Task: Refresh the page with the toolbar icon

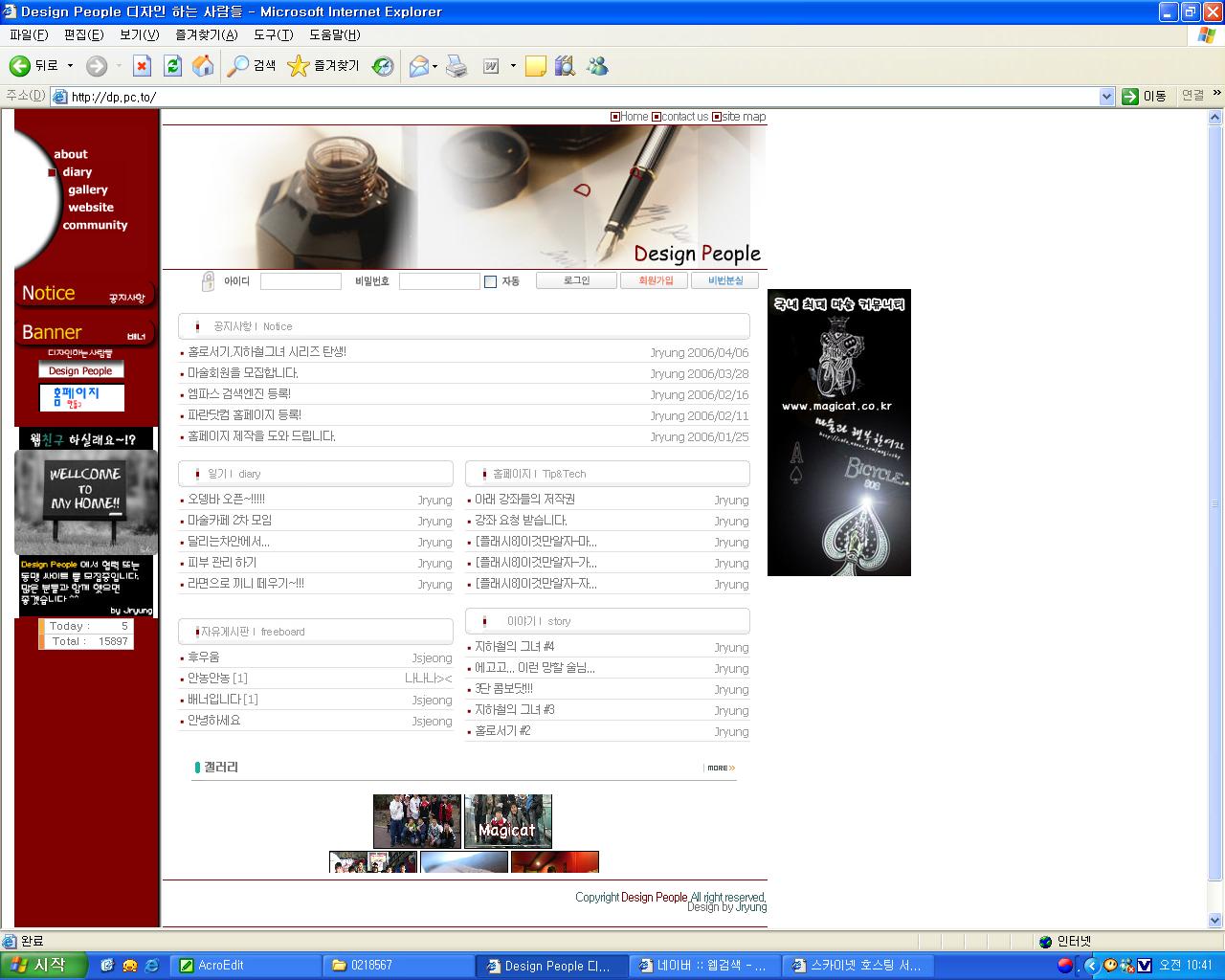Action: [x=172, y=66]
